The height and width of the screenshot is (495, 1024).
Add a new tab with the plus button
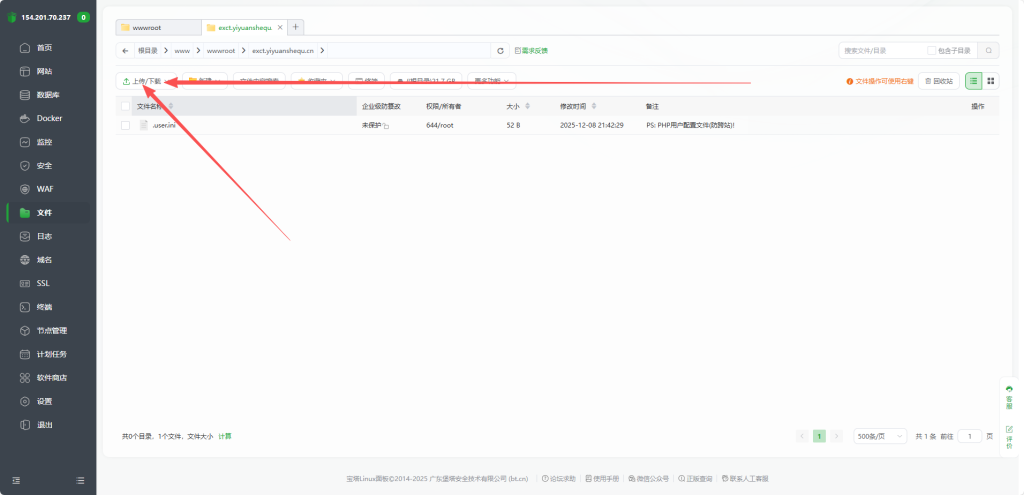pos(296,27)
